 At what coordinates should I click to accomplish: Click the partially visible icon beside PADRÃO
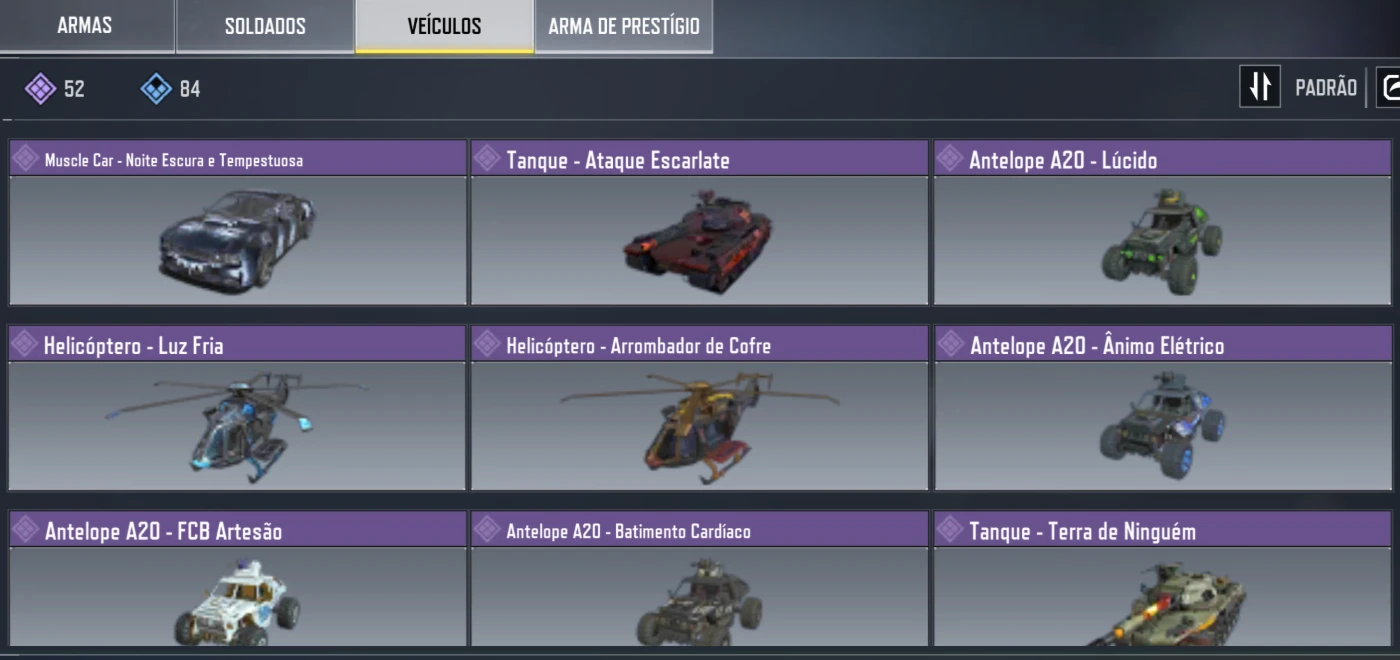(1388, 87)
